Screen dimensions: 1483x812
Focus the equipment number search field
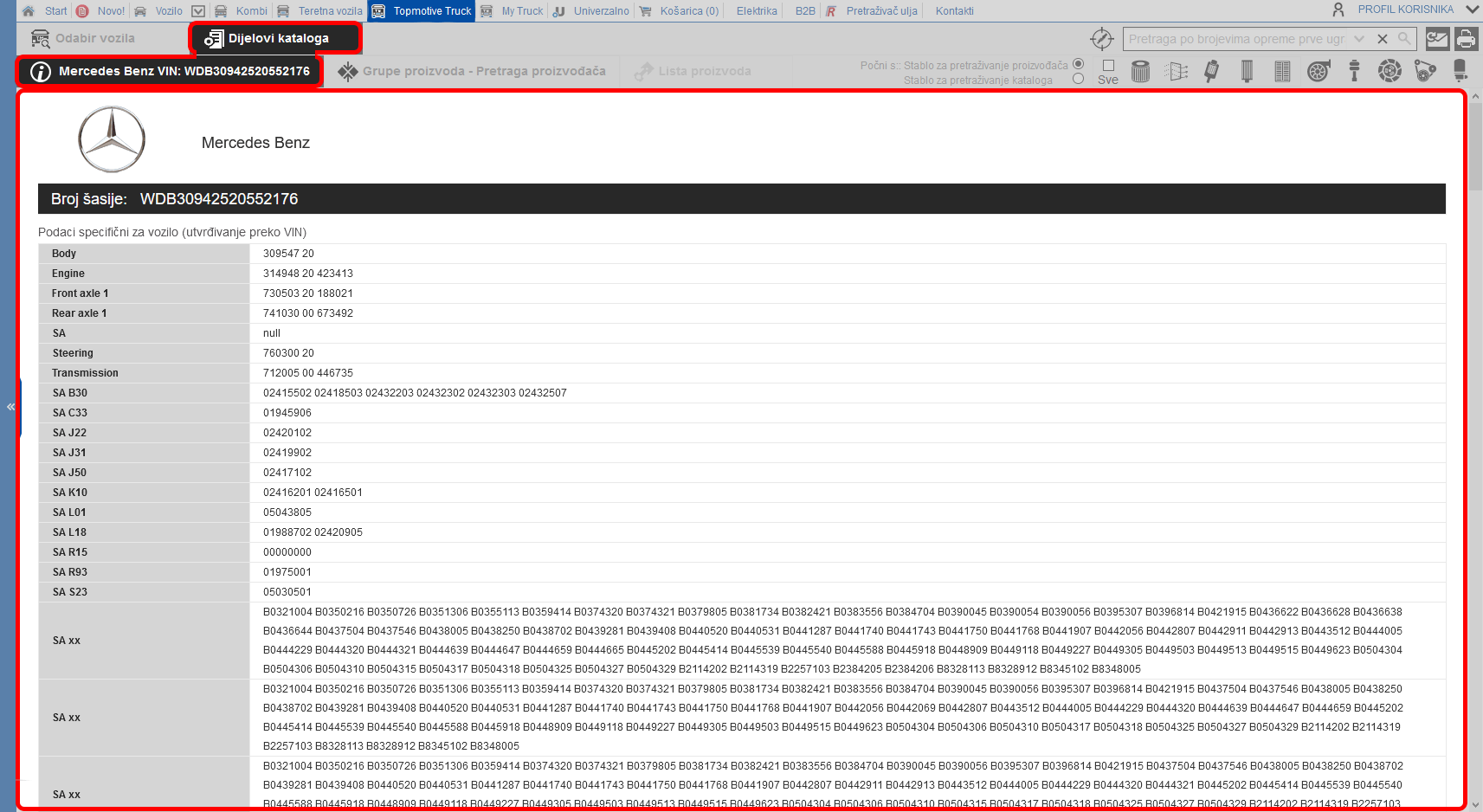tap(1236, 39)
